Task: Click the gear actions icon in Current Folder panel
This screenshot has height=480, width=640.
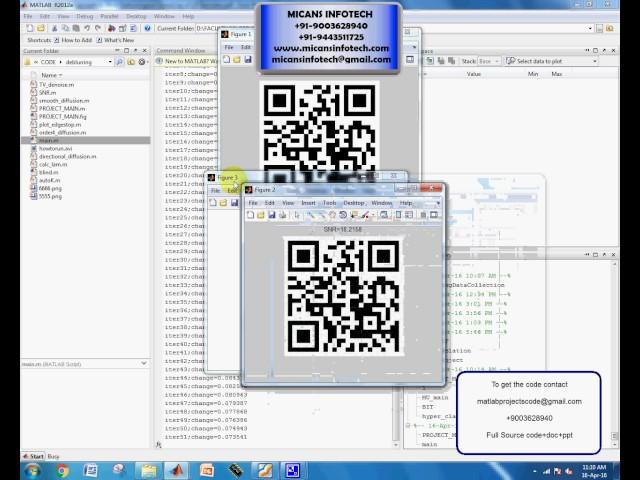Action: click(141, 62)
